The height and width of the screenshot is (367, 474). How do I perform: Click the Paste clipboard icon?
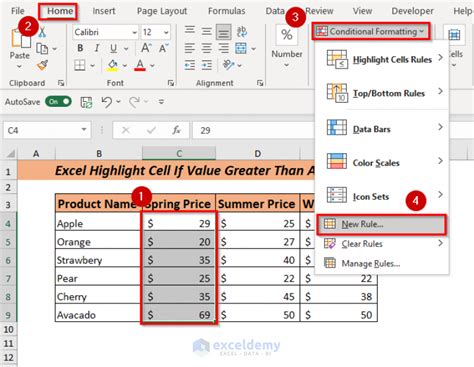pyautogui.click(x=21, y=38)
